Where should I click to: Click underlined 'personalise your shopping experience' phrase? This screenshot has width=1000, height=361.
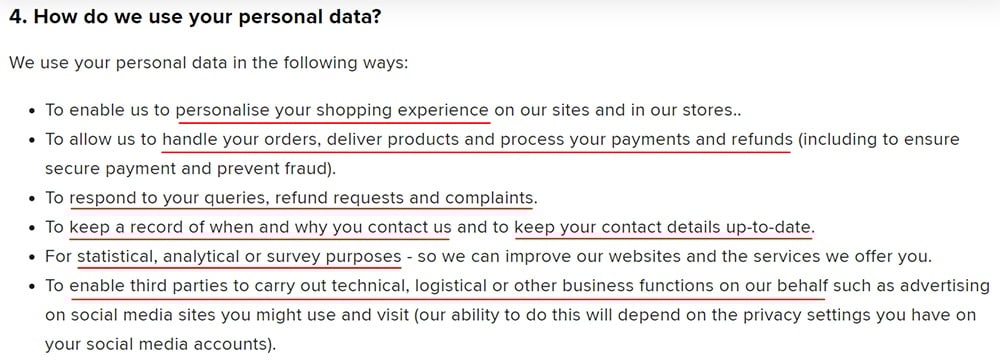[332, 110]
